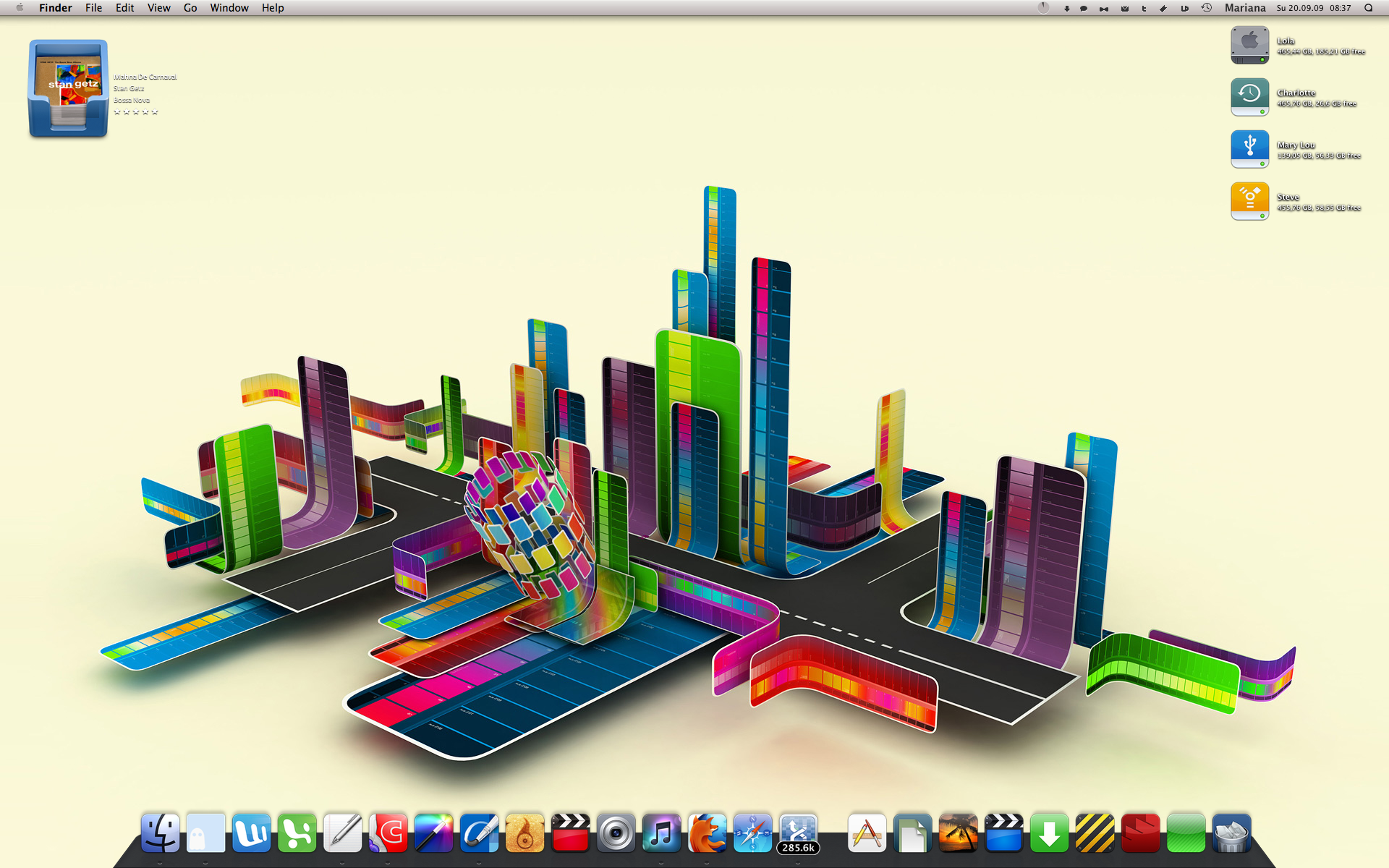Open the Steve FireWire drive
The width and height of the screenshot is (1389, 868).
(x=1249, y=201)
